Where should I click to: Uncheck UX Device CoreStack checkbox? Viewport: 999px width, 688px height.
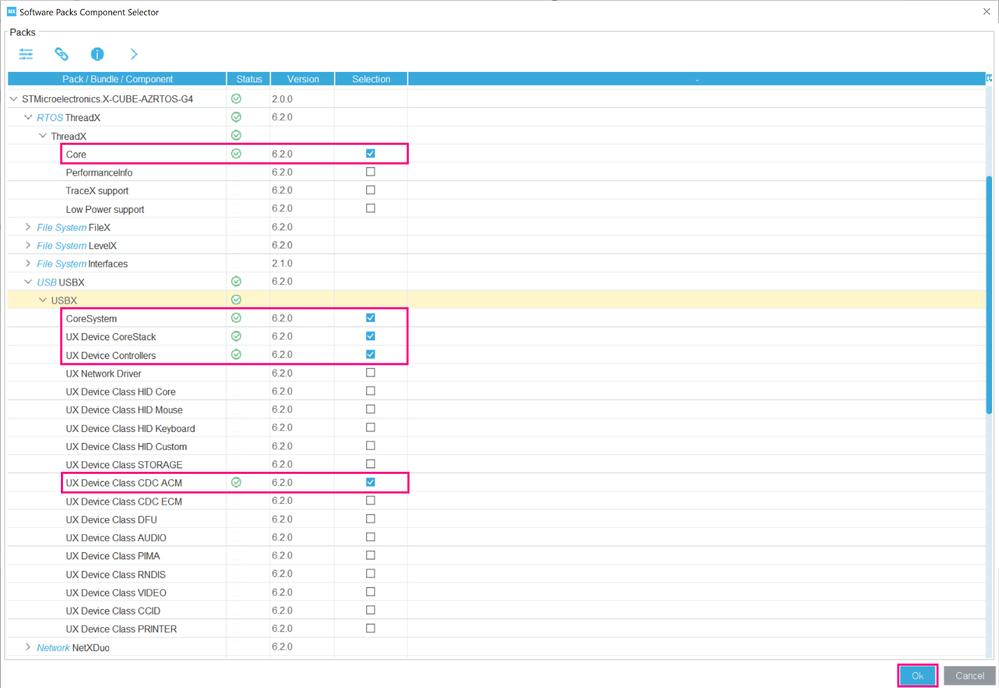coord(371,336)
